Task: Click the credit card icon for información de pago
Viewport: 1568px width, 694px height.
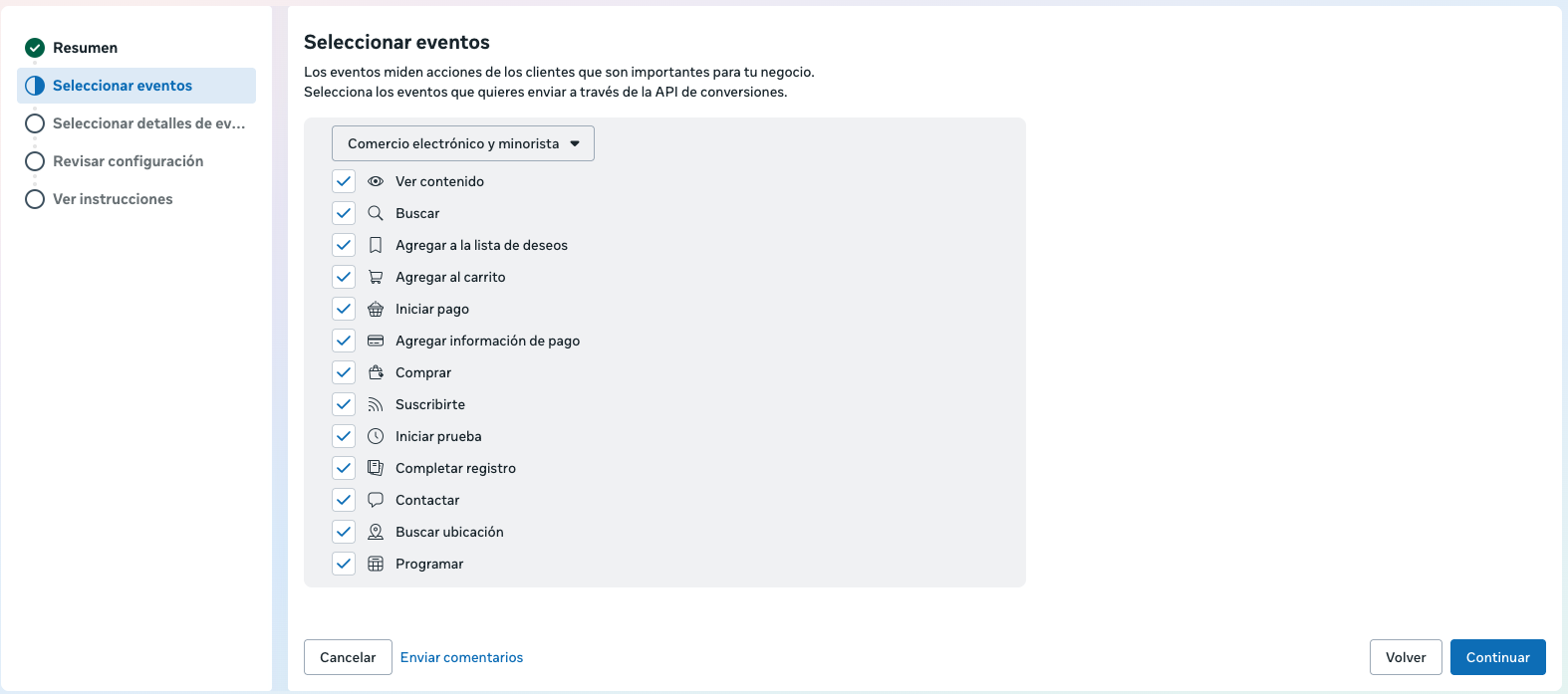Action: click(376, 341)
